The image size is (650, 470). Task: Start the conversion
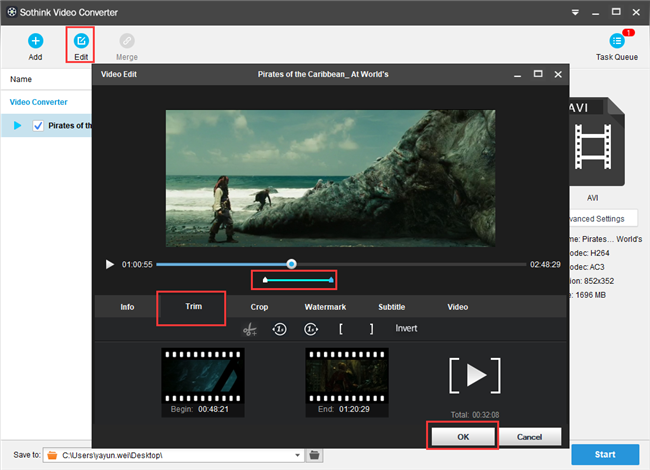pos(605,455)
